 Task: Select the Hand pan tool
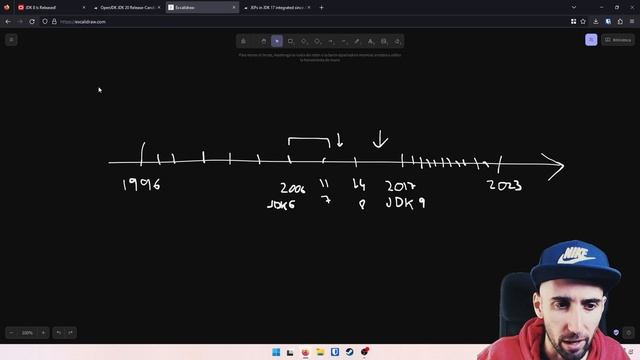(x=264, y=41)
